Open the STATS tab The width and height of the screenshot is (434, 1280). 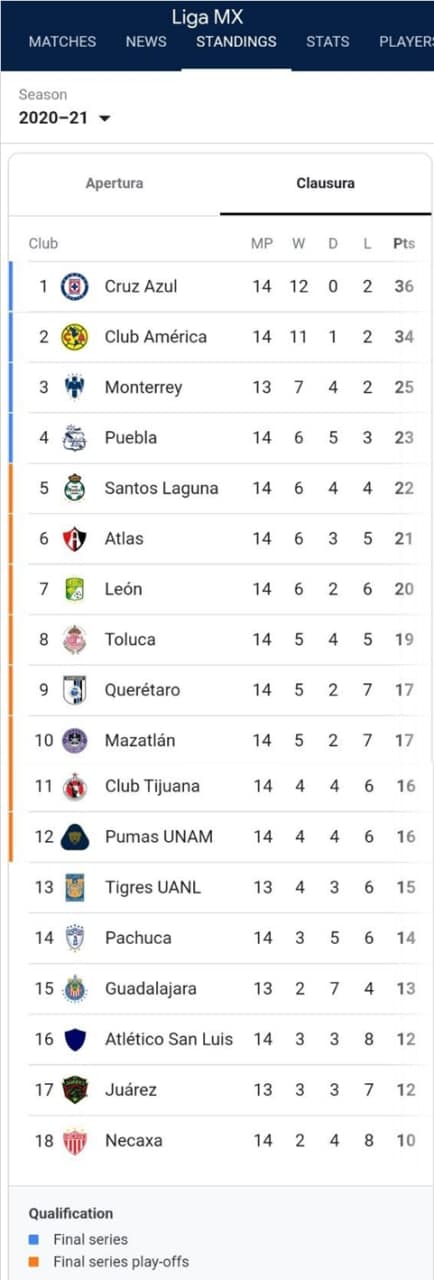pos(328,42)
